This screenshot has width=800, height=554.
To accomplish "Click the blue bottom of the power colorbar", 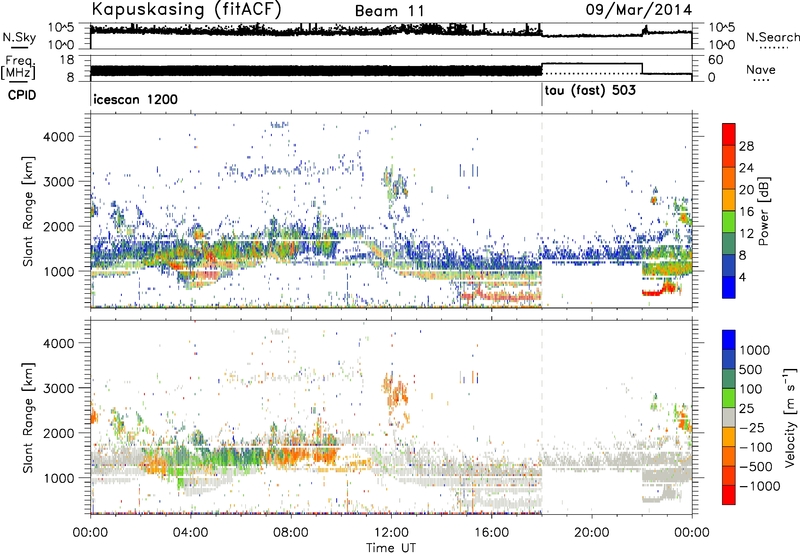I will (729, 287).
